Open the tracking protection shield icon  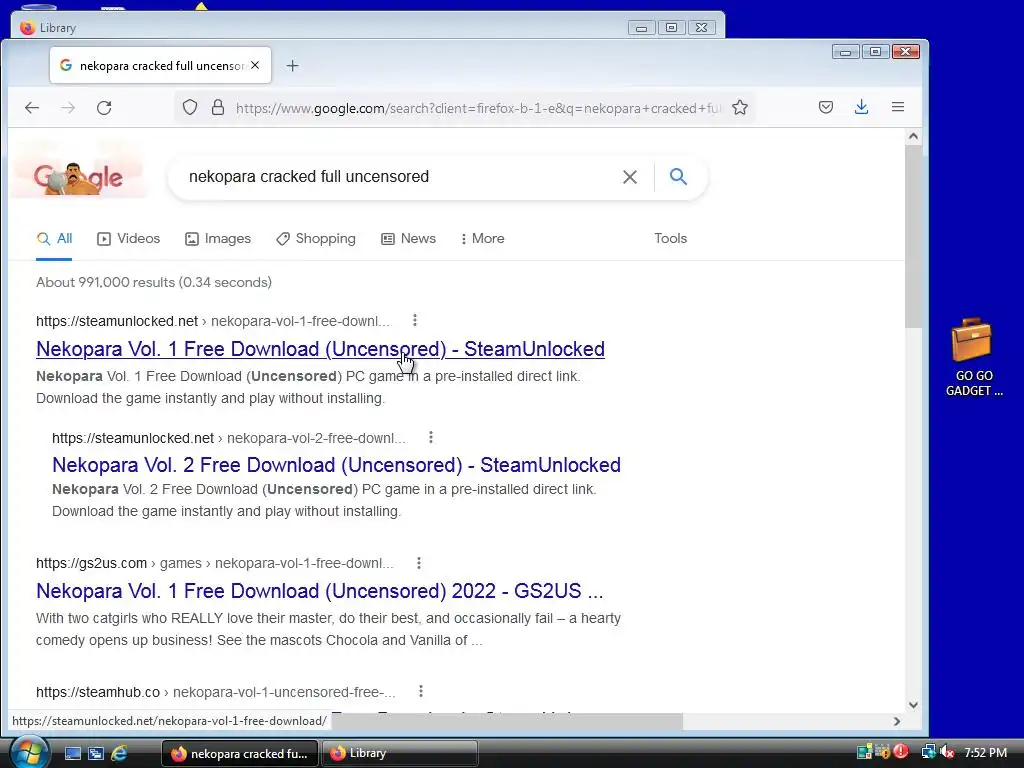pos(189,107)
